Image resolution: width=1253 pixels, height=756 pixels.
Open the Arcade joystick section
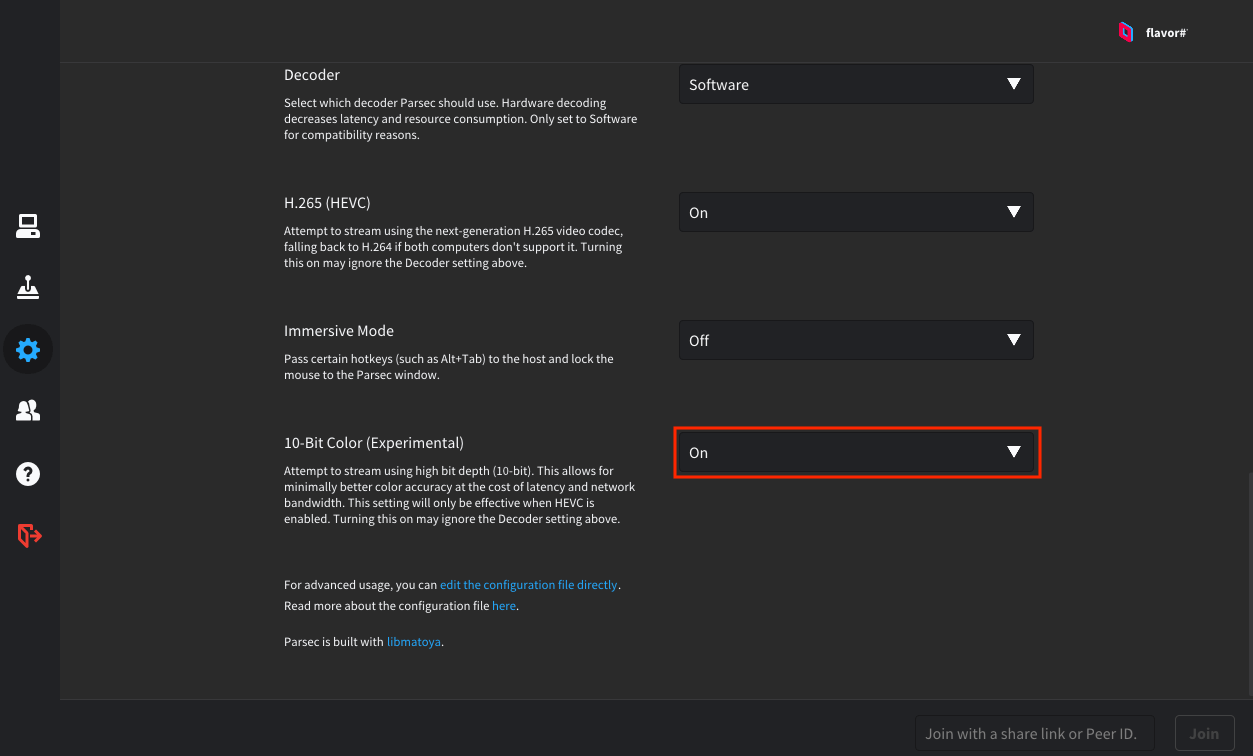[28, 288]
